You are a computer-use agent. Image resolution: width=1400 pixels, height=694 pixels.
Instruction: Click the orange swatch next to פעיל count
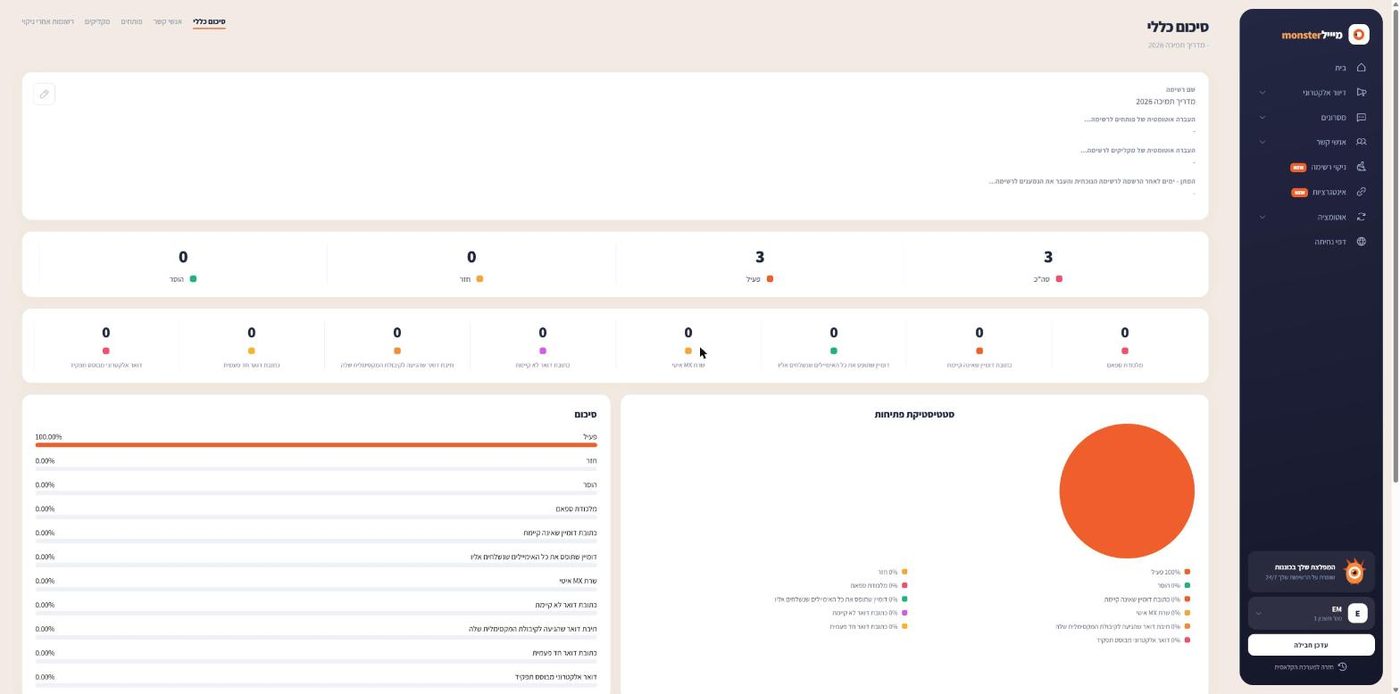tap(769, 279)
